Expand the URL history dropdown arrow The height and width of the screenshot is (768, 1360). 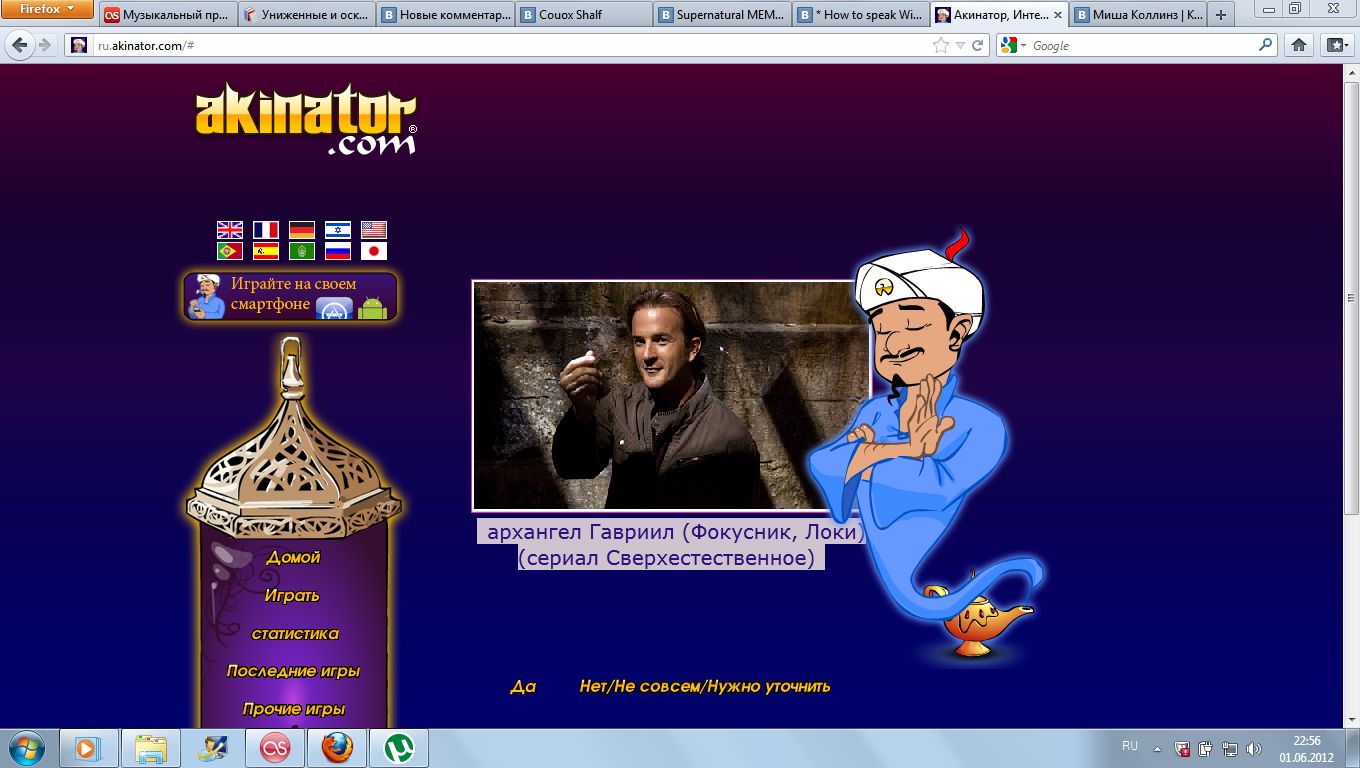960,45
